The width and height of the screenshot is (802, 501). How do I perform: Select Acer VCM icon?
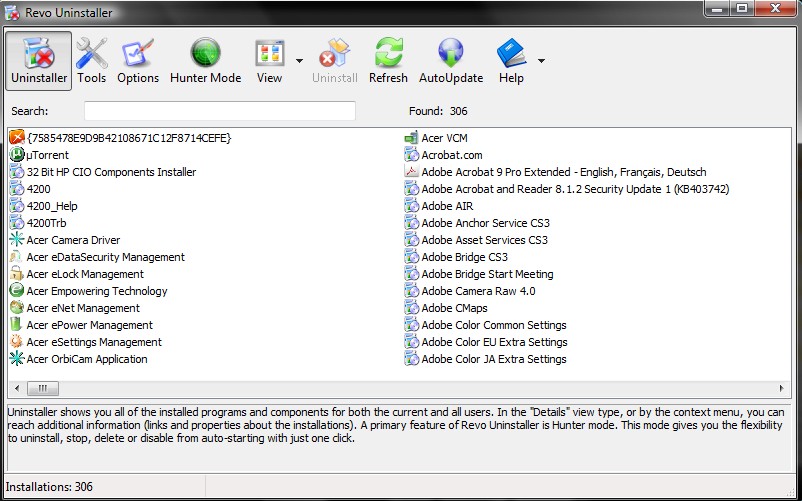point(412,138)
